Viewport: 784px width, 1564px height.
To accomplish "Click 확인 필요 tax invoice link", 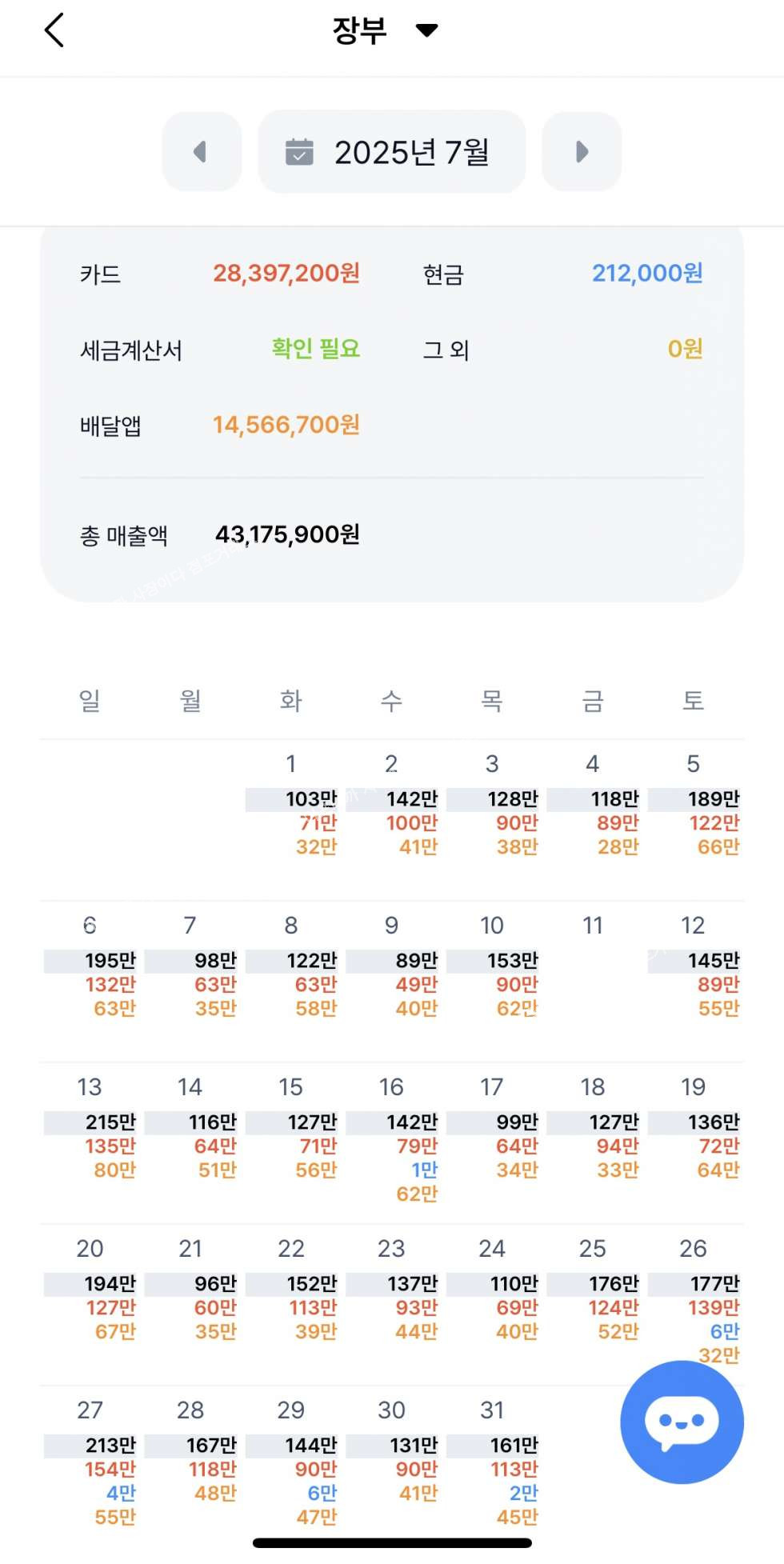I will click(315, 349).
